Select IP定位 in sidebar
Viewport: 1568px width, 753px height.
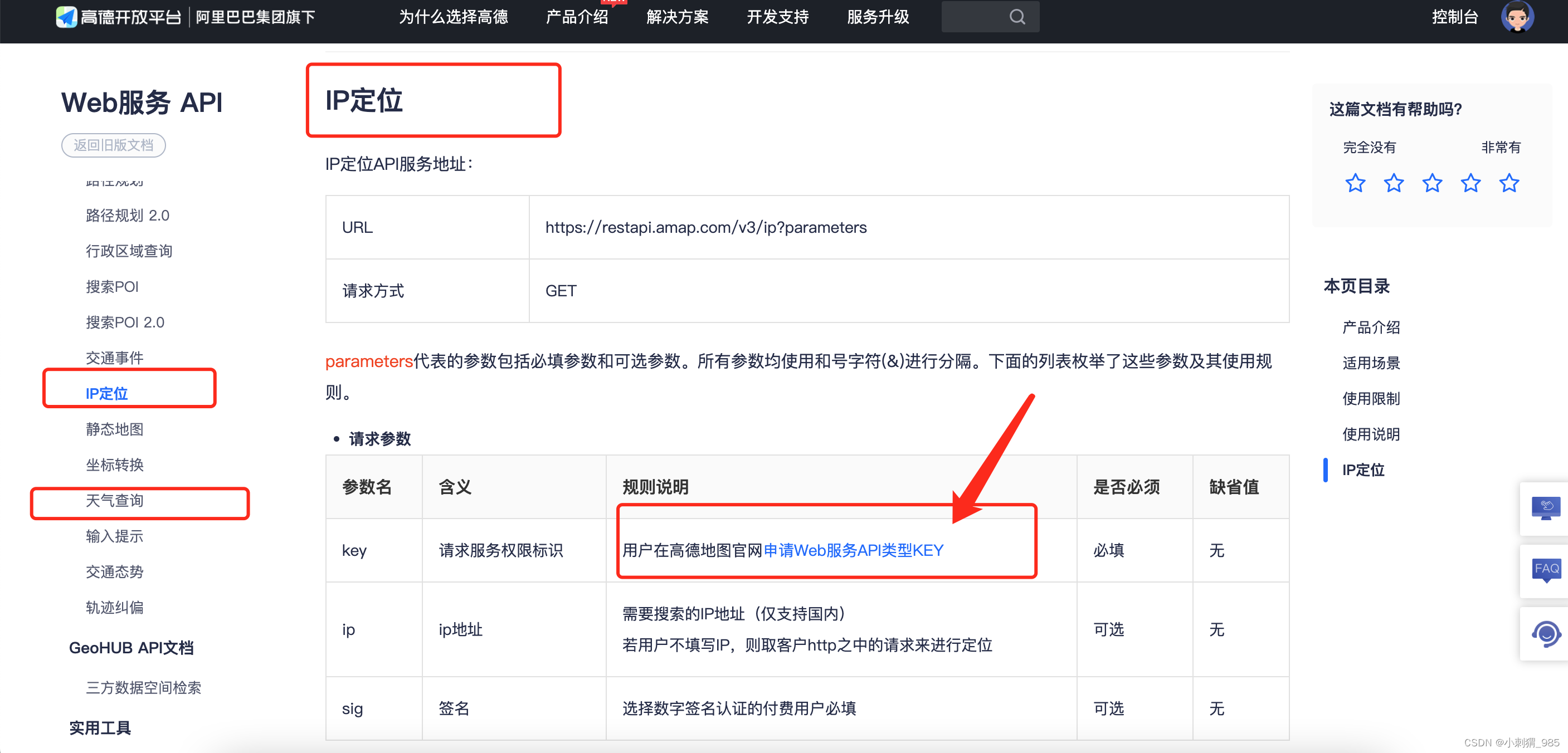tap(106, 394)
